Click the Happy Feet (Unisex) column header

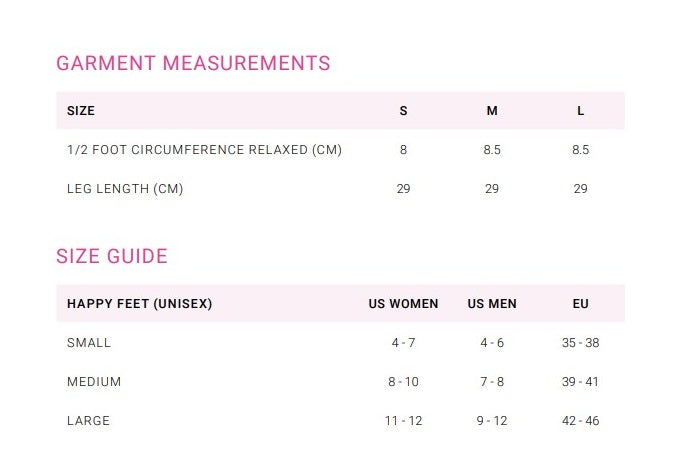pyautogui.click(x=139, y=303)
